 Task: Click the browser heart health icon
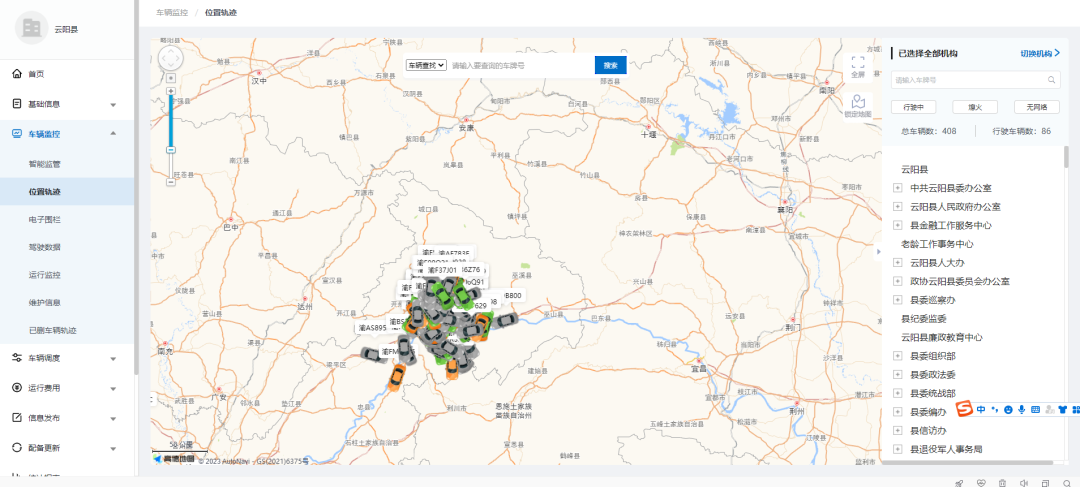(x=982, y=483)
